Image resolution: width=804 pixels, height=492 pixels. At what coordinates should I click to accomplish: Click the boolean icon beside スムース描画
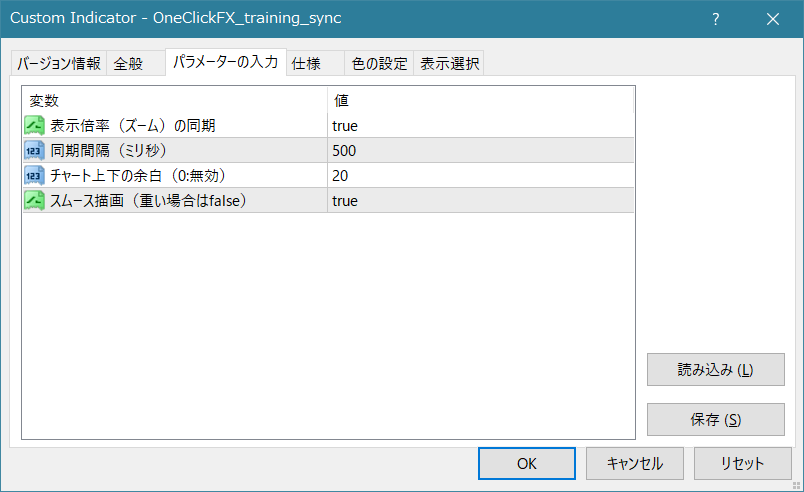pos(35,200)
